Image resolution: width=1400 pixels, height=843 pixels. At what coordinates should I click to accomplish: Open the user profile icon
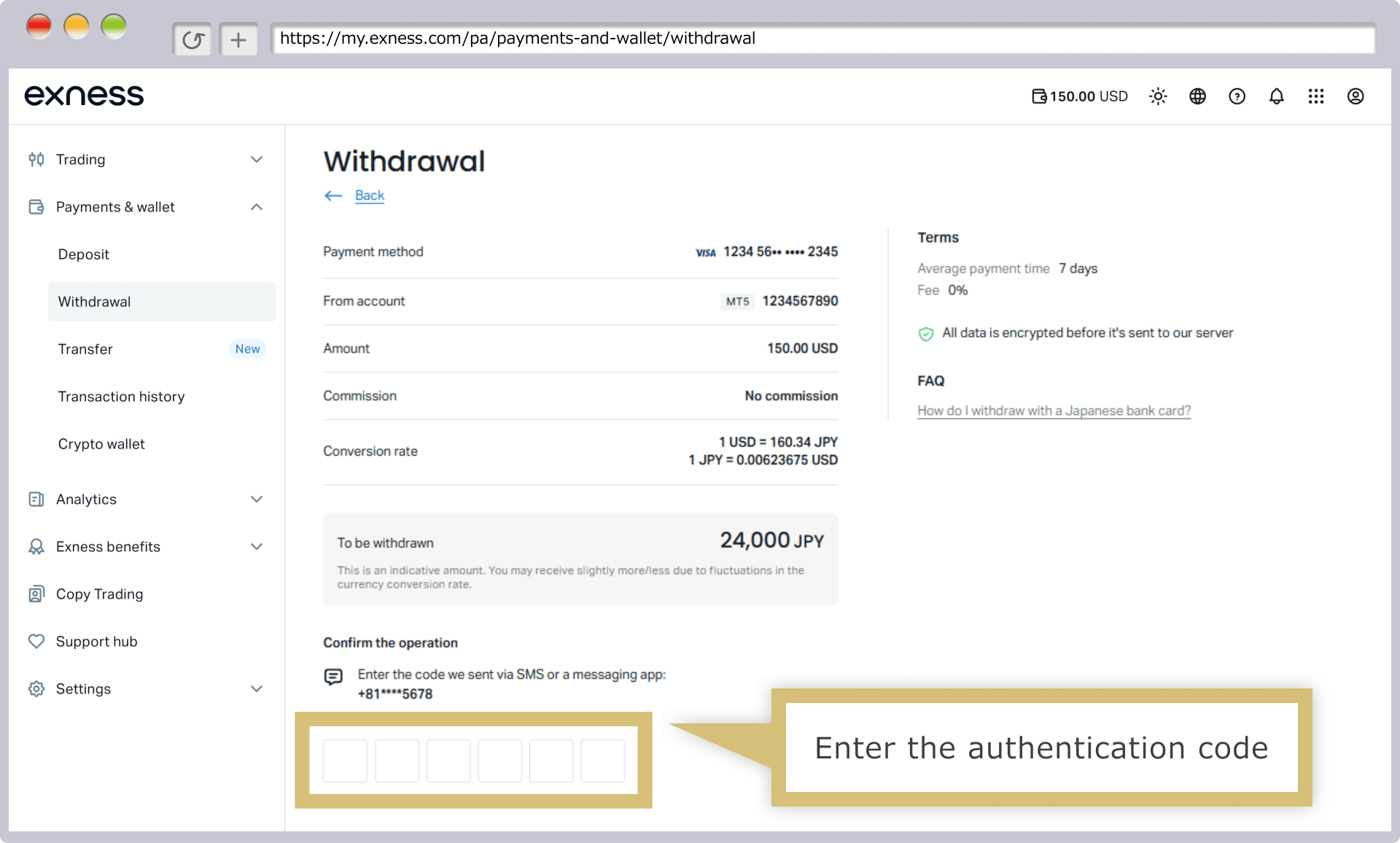point(1355,96)
